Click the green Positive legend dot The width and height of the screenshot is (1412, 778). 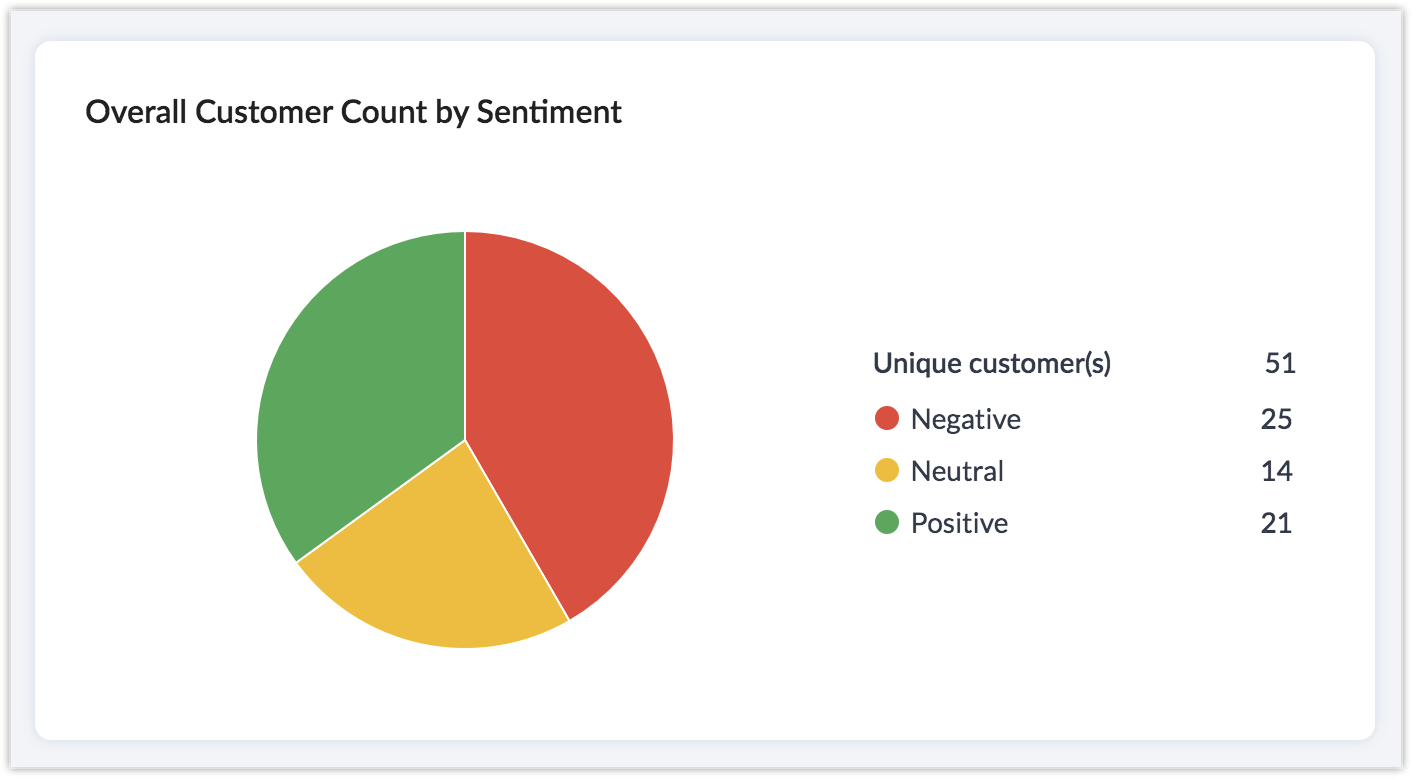coord(887,522)
